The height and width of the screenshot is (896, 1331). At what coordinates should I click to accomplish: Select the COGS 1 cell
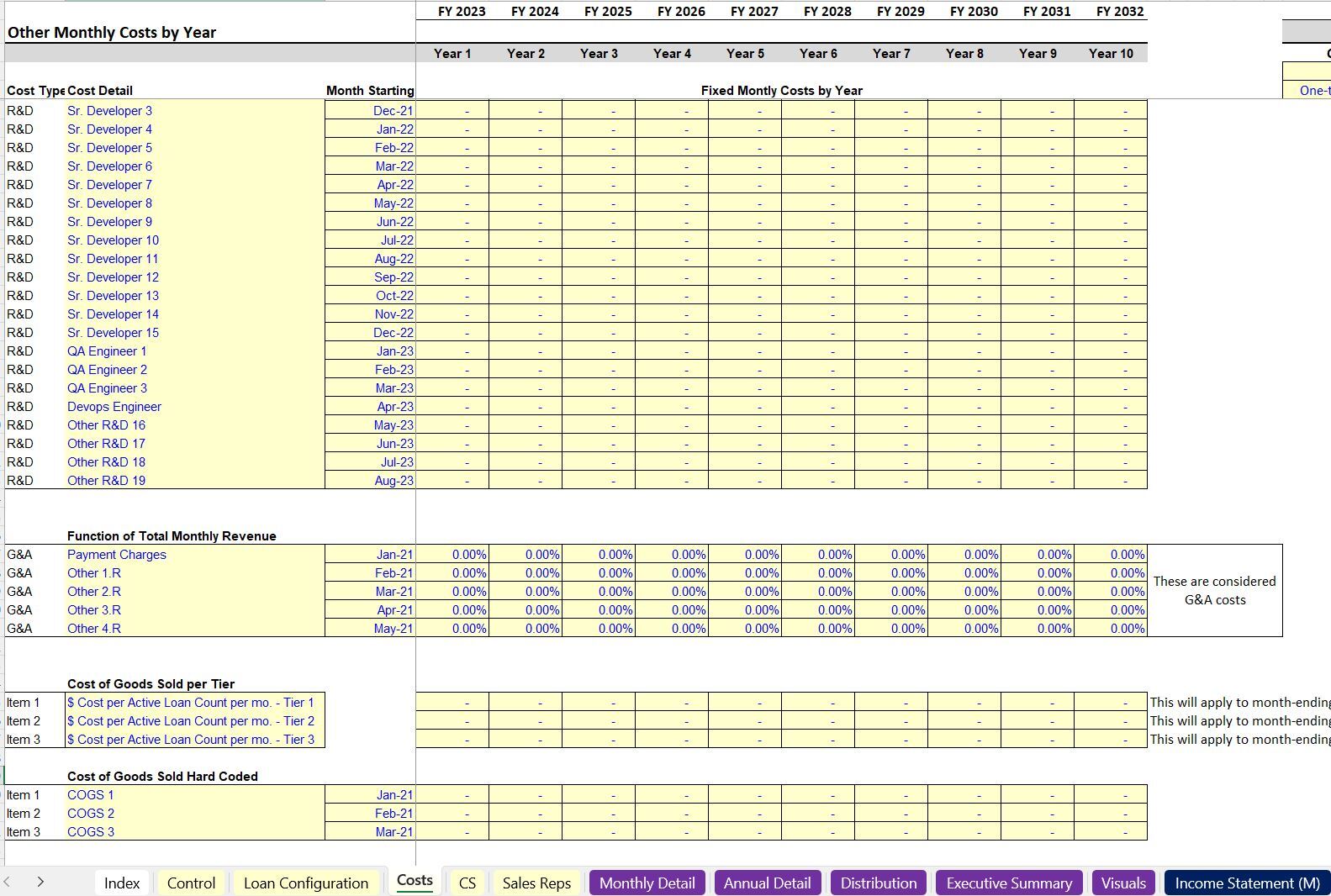[x=195, y=794]
